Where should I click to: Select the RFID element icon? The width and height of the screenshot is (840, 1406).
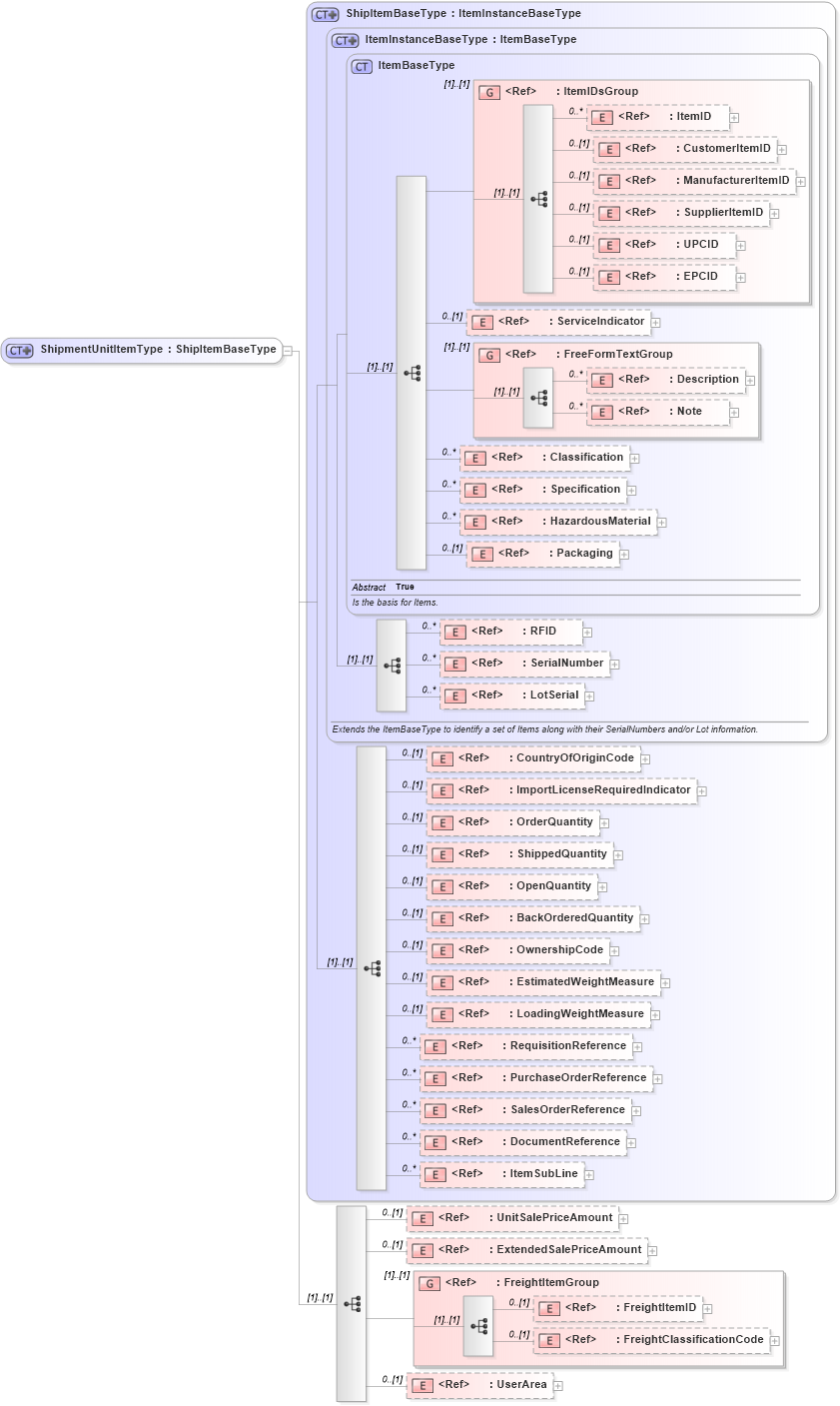click(x=454, y=632)
